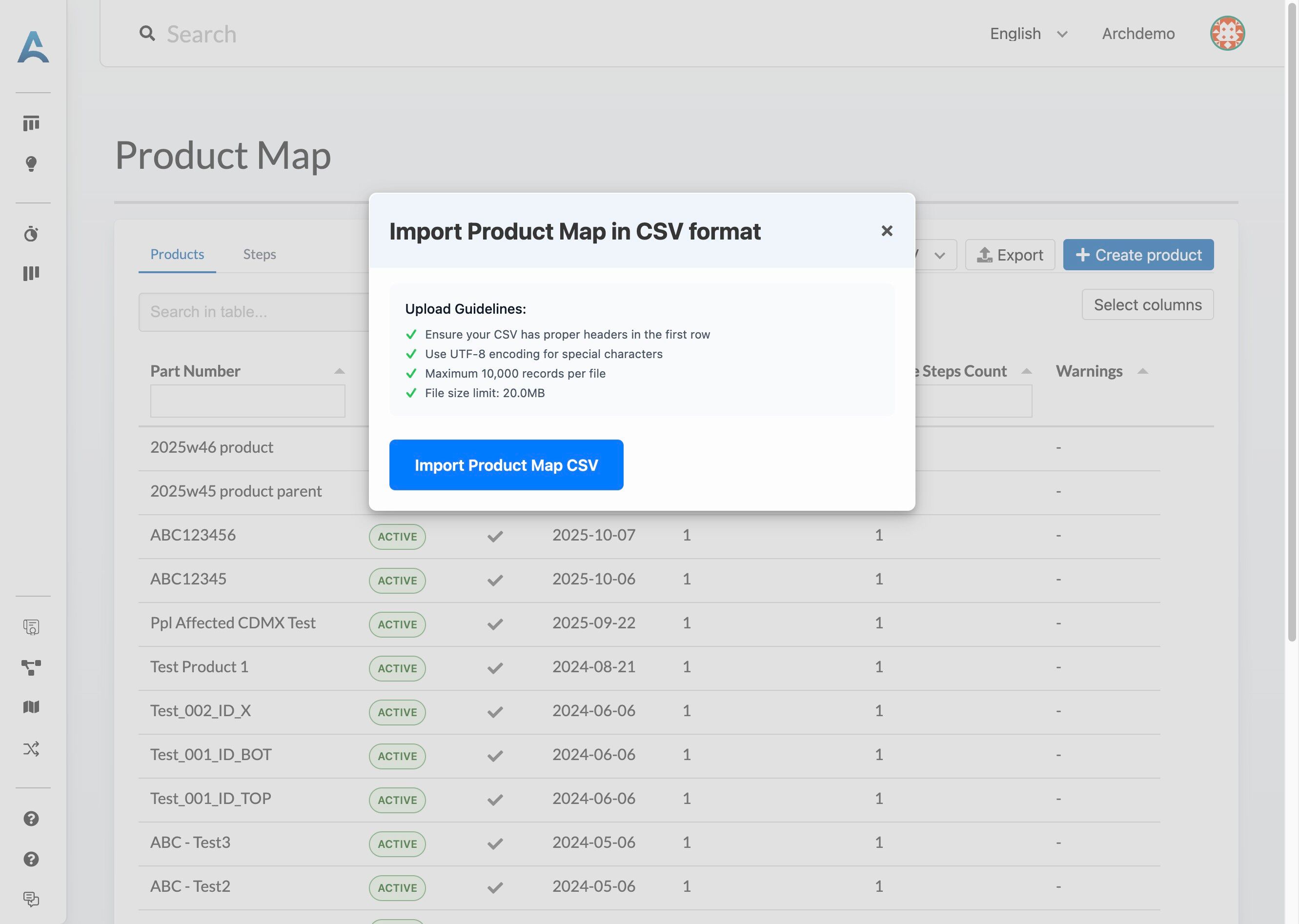Expand the English language dropdown
The width and height of the screenshot is (1299, 924).
(1029, 34)
